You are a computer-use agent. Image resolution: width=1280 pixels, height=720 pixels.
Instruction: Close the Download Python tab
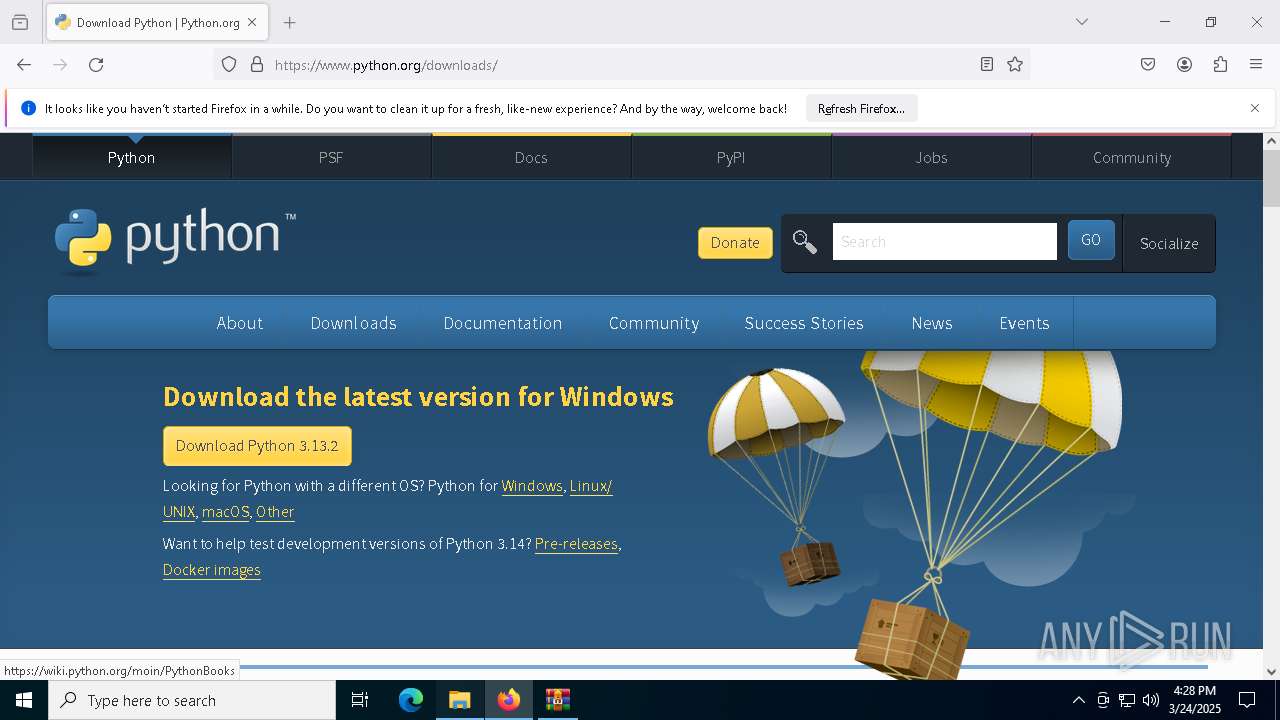(x=252, y=22)
